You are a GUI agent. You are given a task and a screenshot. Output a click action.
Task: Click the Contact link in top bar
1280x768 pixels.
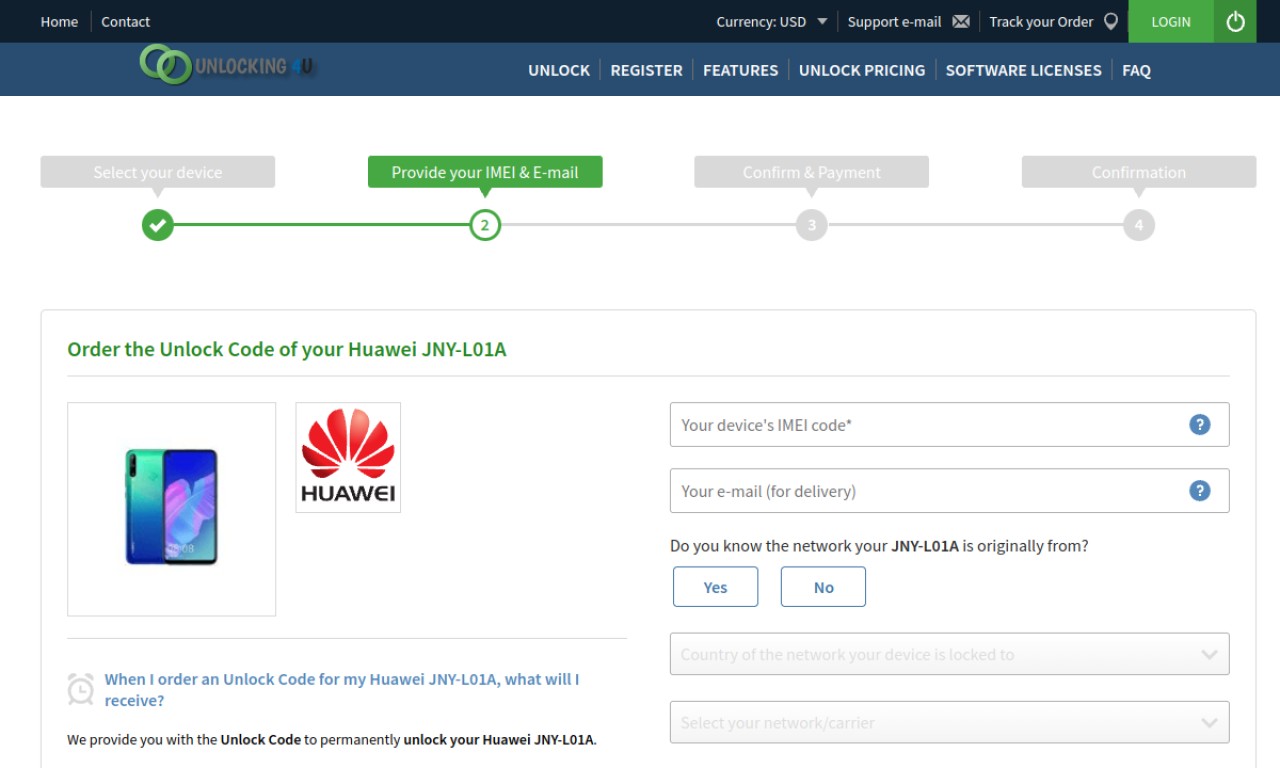tap(125, 21)
